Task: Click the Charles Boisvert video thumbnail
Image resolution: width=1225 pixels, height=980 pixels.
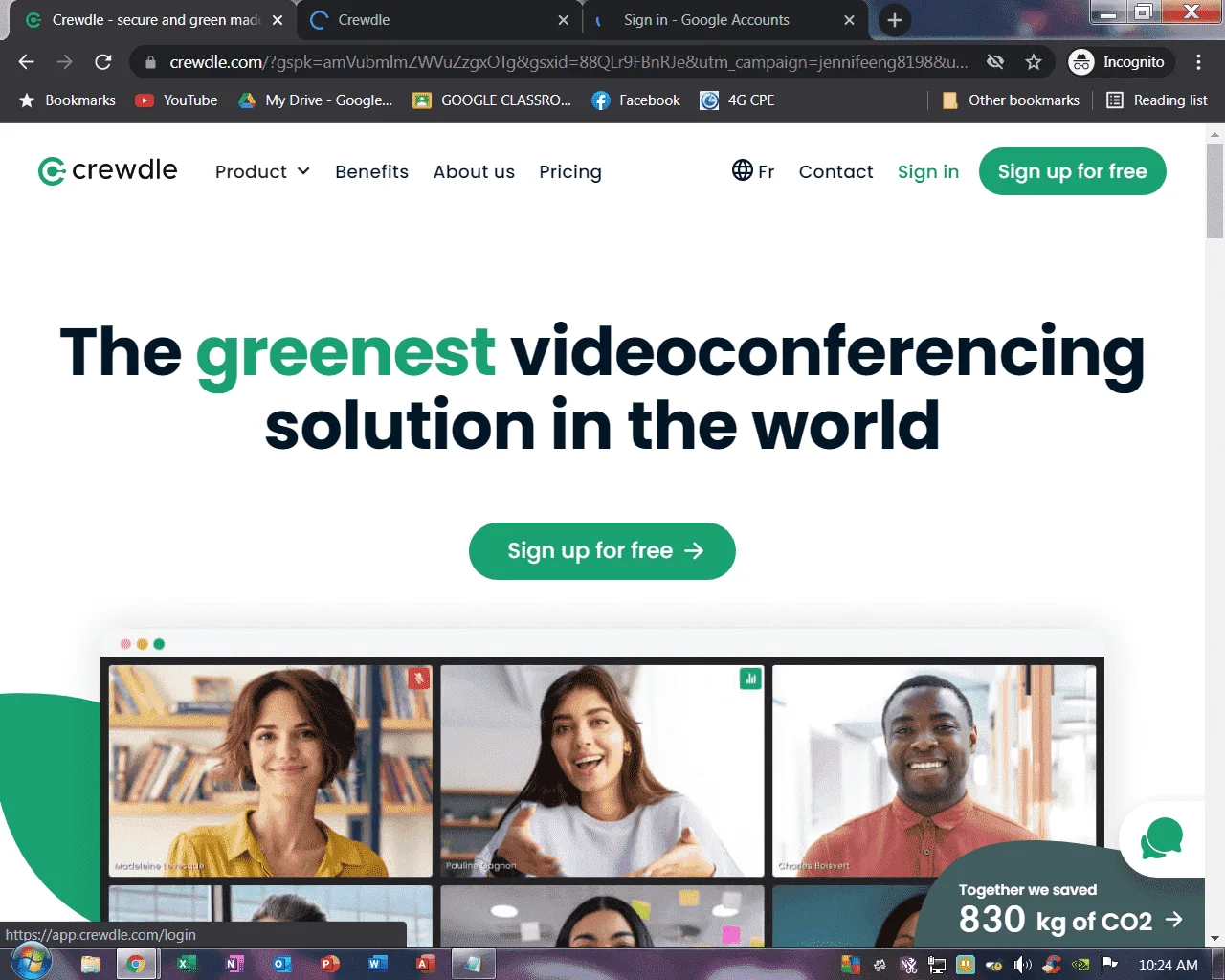Action: click(934, 770)
